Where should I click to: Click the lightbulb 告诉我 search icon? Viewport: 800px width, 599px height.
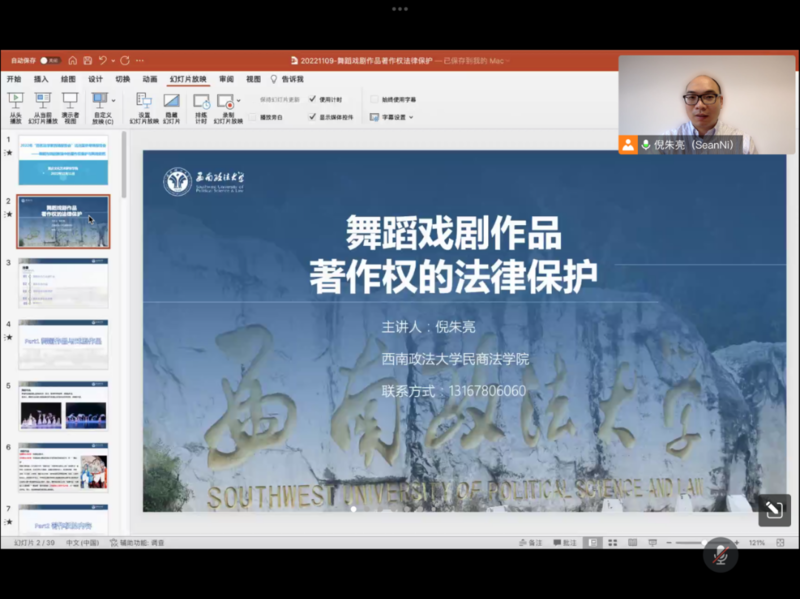[273, 79]
